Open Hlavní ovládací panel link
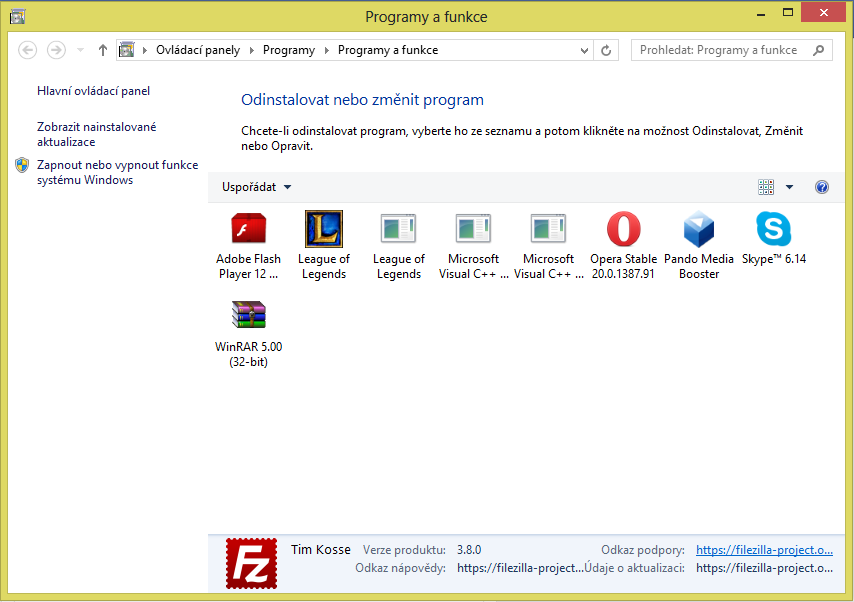This screenshot has width=854, height=602. click(93, 91)
